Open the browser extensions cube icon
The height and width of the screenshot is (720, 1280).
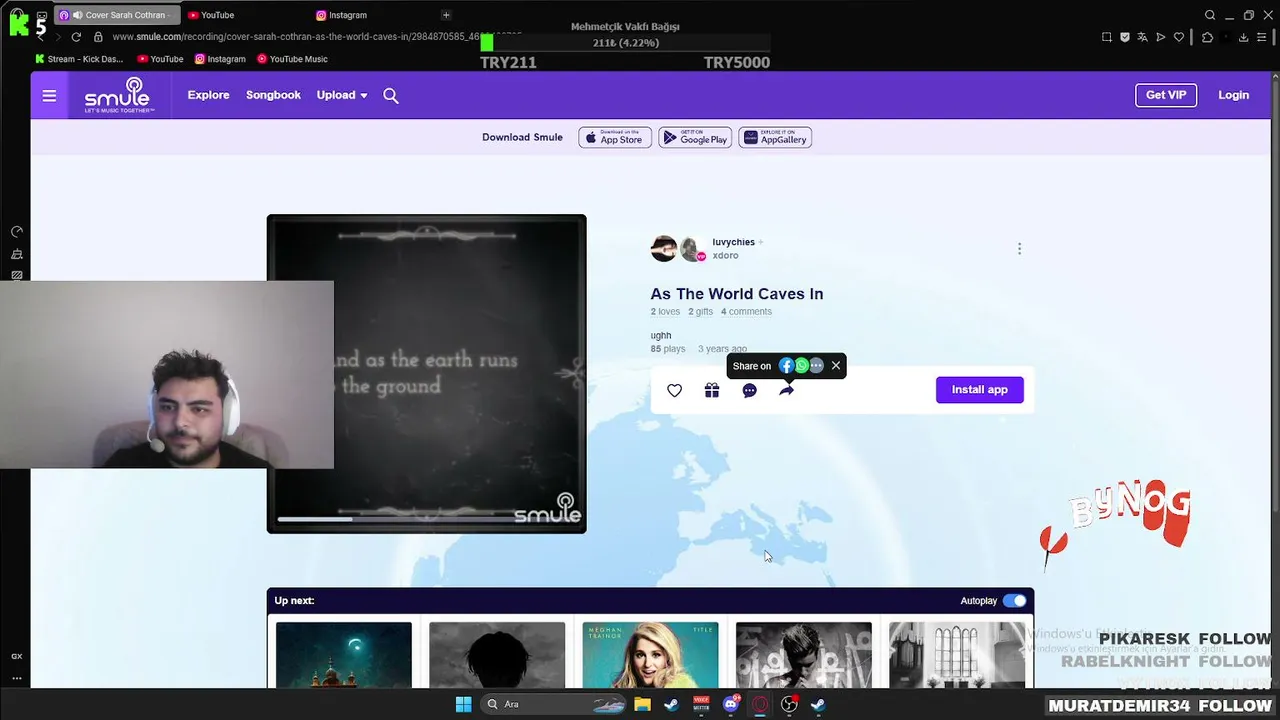point(1207,37)
